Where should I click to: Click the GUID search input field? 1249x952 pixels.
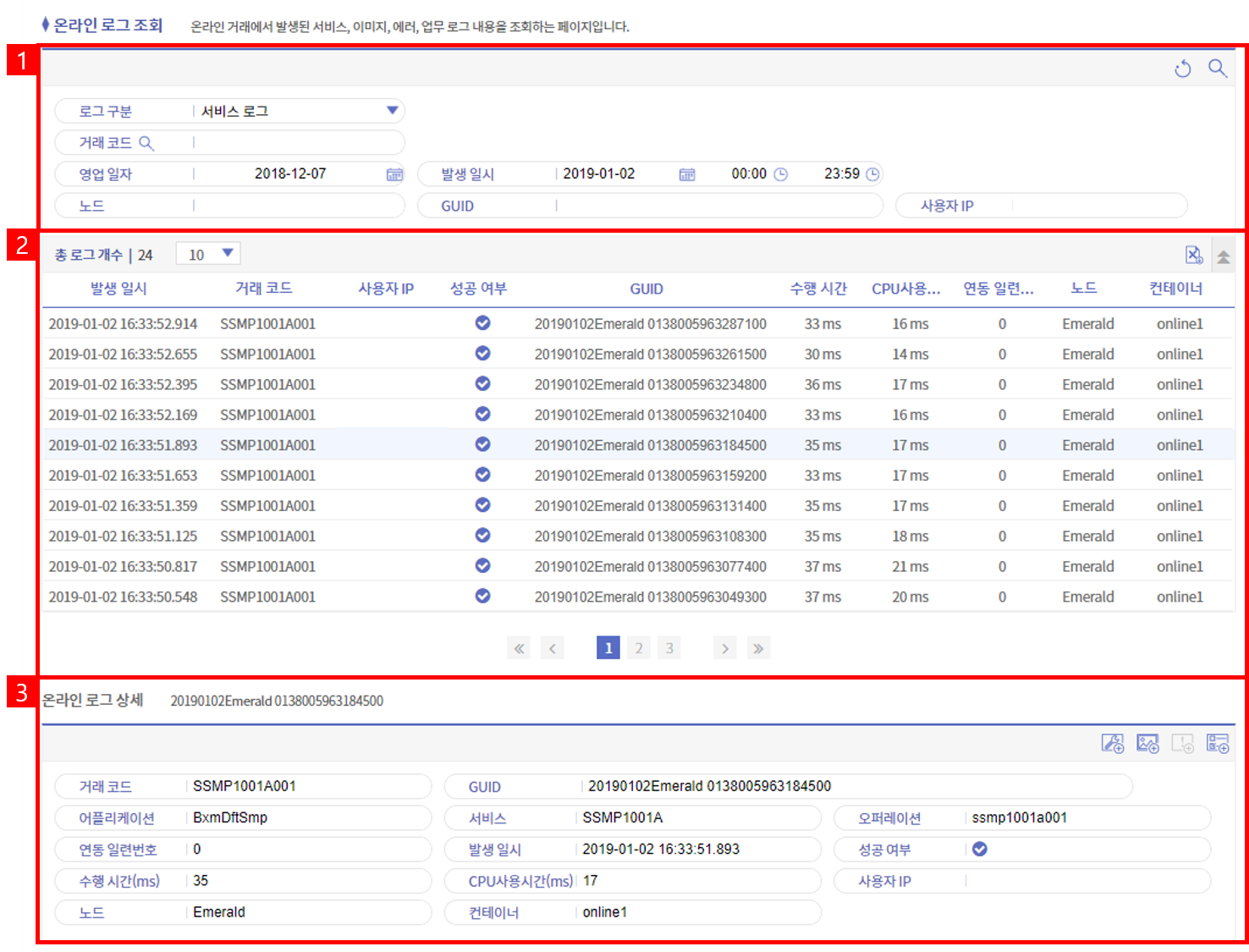tap(718, 206)
